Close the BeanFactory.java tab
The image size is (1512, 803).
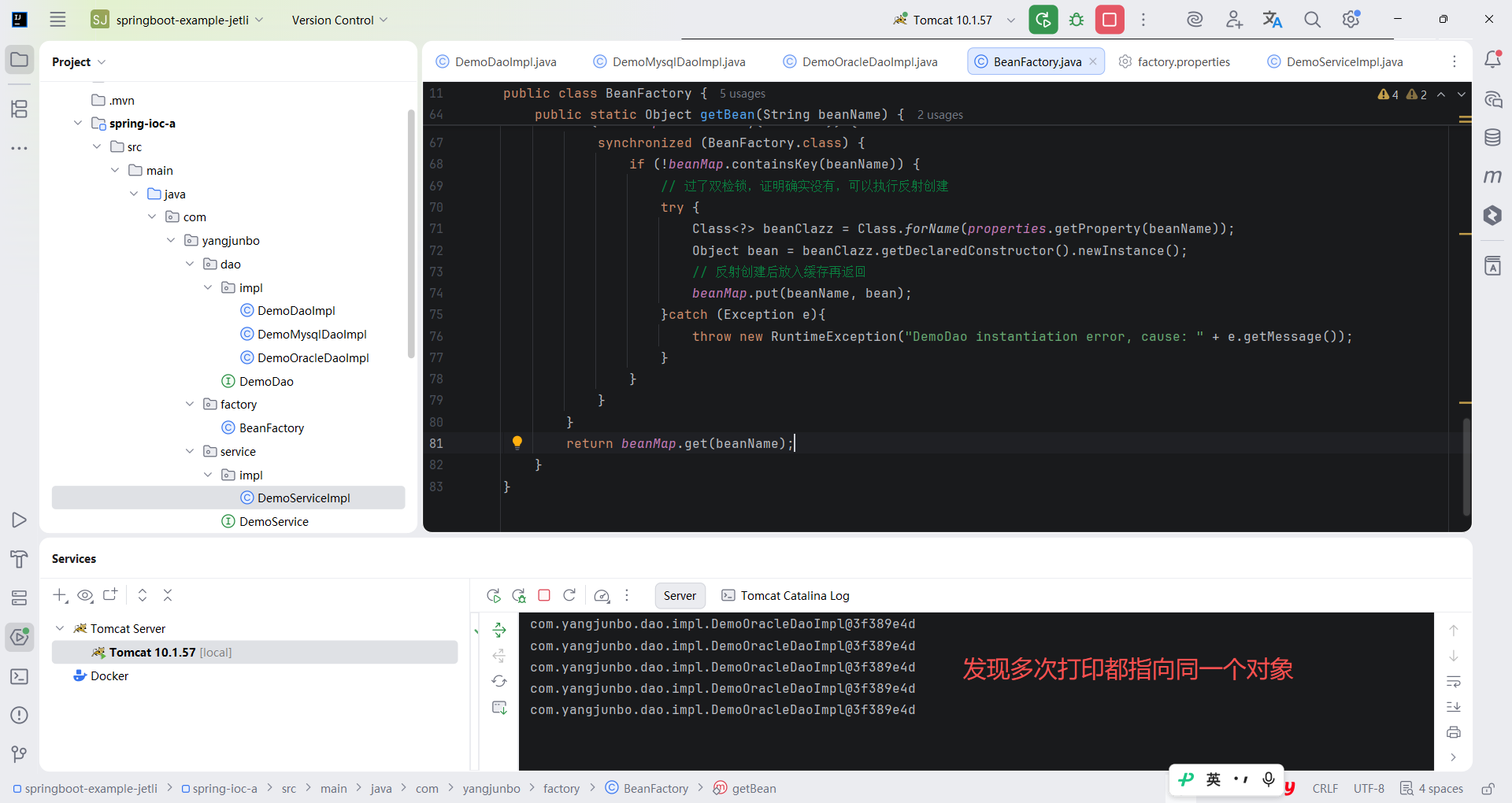(1093, 61)
